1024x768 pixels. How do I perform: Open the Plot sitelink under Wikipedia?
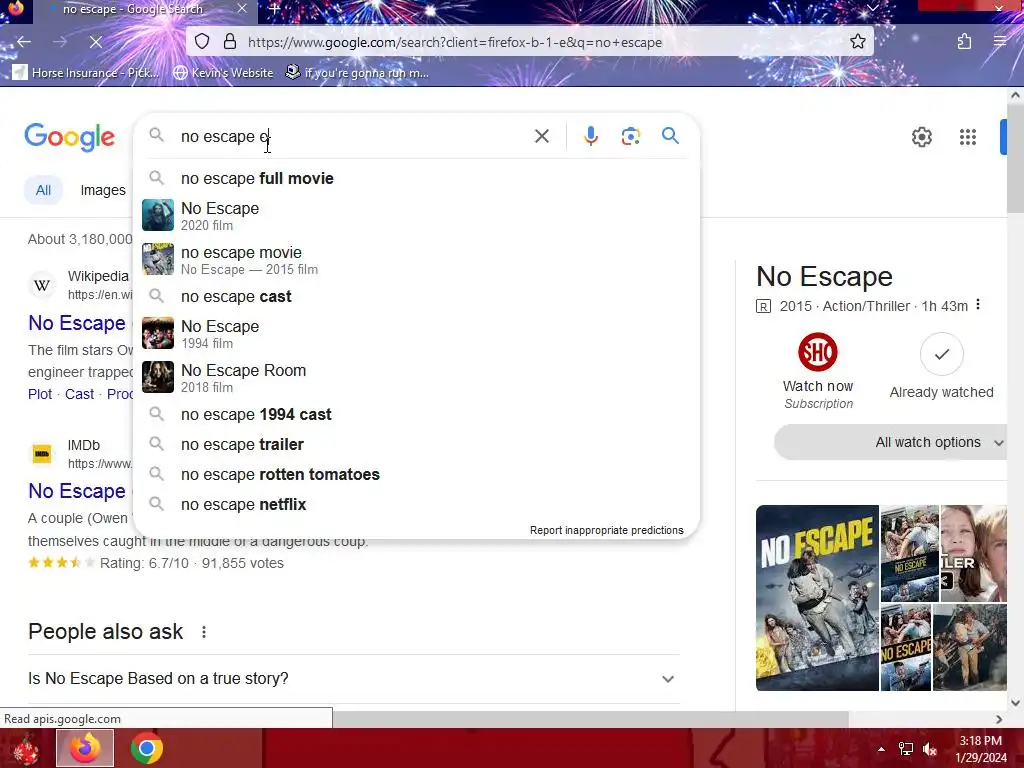(x=40, y=394)
